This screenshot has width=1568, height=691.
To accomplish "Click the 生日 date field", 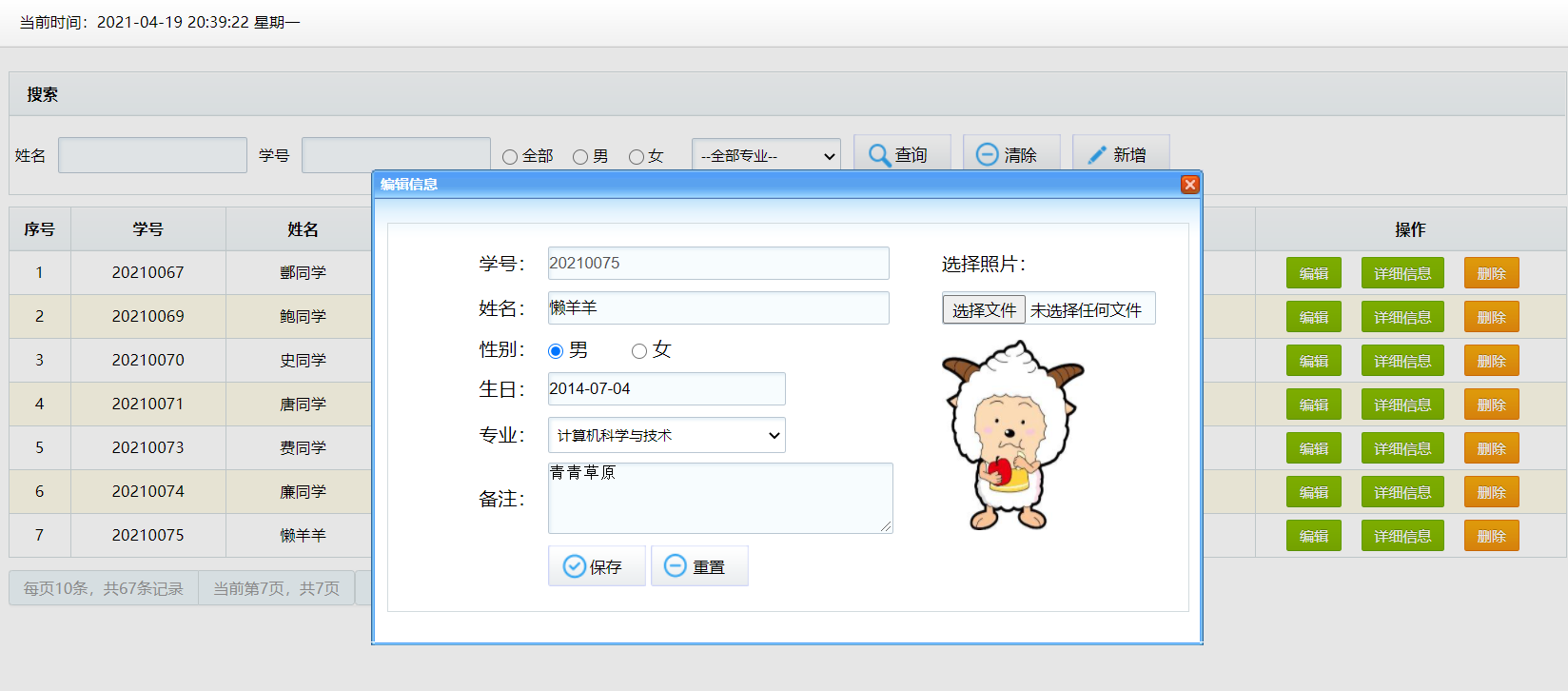I will pyautogui.click(x=667, y=388).
